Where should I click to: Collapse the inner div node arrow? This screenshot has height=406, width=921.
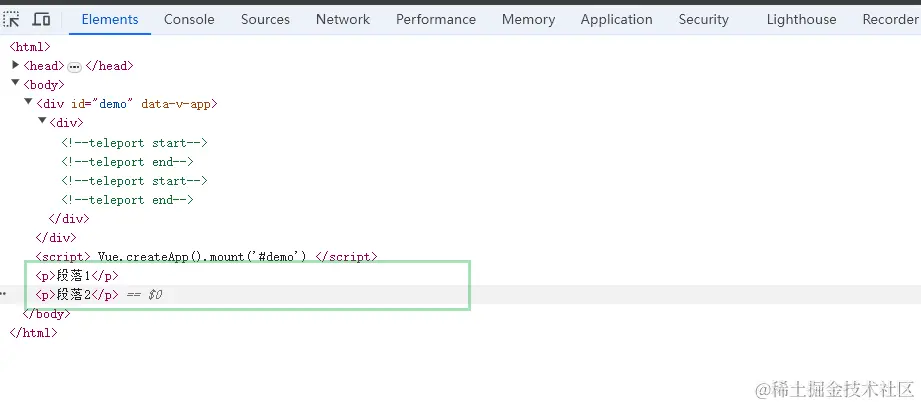[x=42, y=122]
